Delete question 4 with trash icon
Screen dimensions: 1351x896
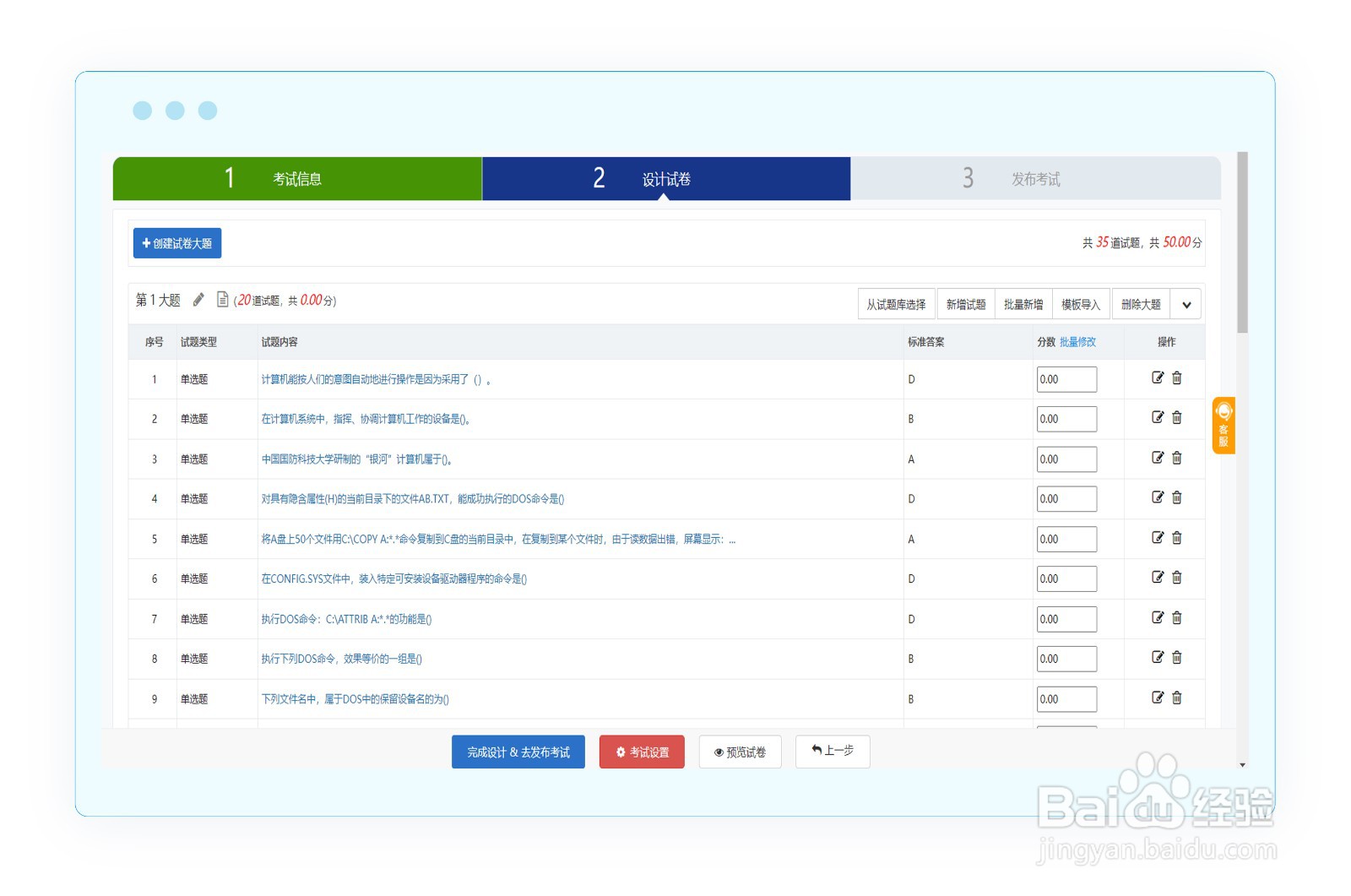(x=1176, y=497)
